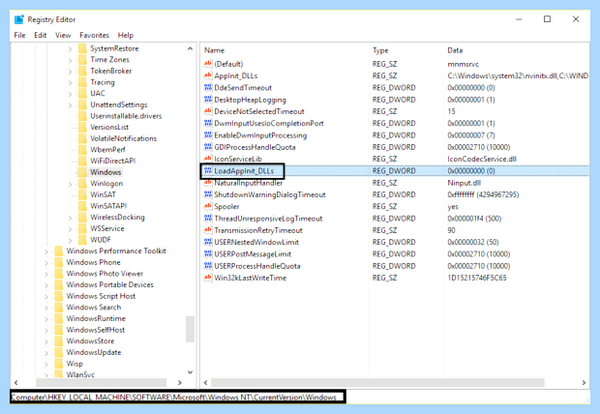Click the SystemRestore folder icon
The height and width of the screenshot is (414, 600).
(82, 48)
